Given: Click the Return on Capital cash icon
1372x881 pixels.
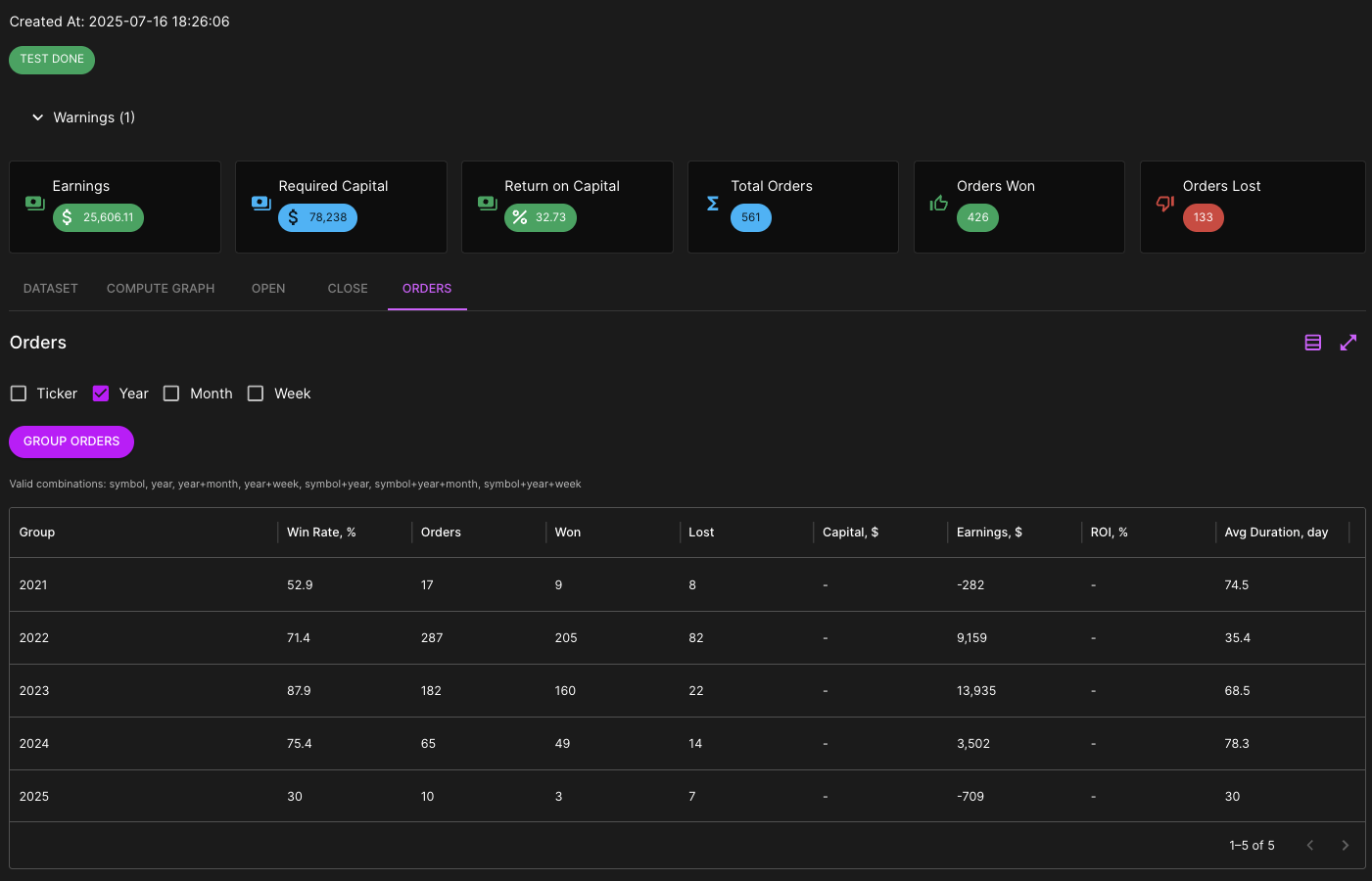Looking at the screenshot, I should pos(488,203).
